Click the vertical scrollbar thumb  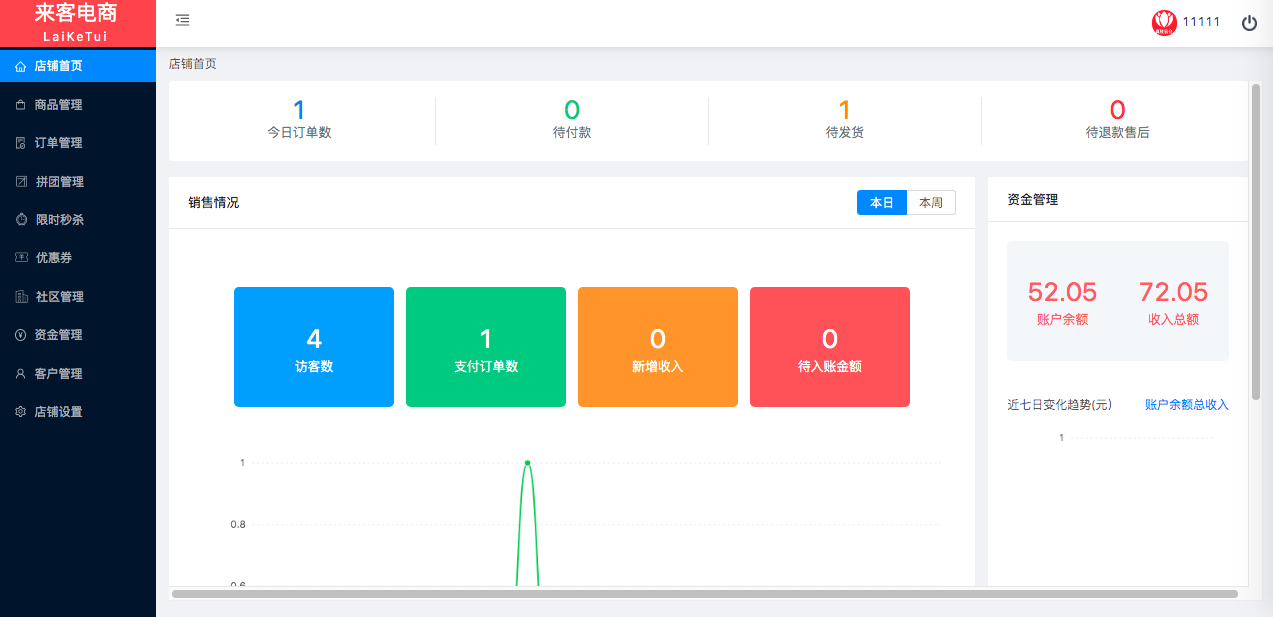(1256, 242)
